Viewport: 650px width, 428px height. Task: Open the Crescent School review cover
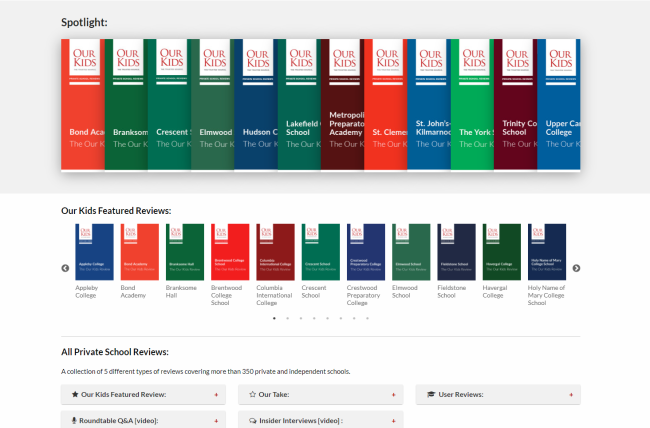point(321,252)
